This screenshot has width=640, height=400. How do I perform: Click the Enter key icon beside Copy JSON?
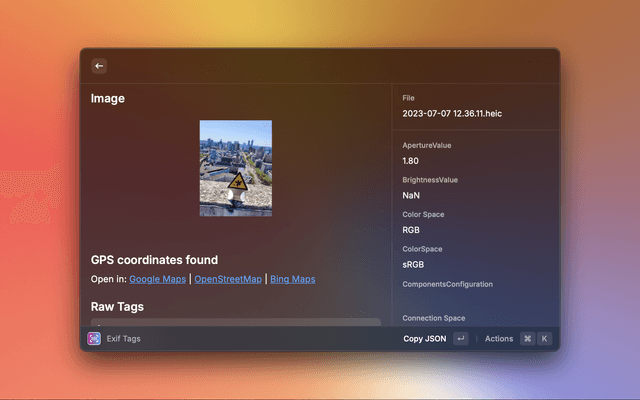tap(460, 338)
